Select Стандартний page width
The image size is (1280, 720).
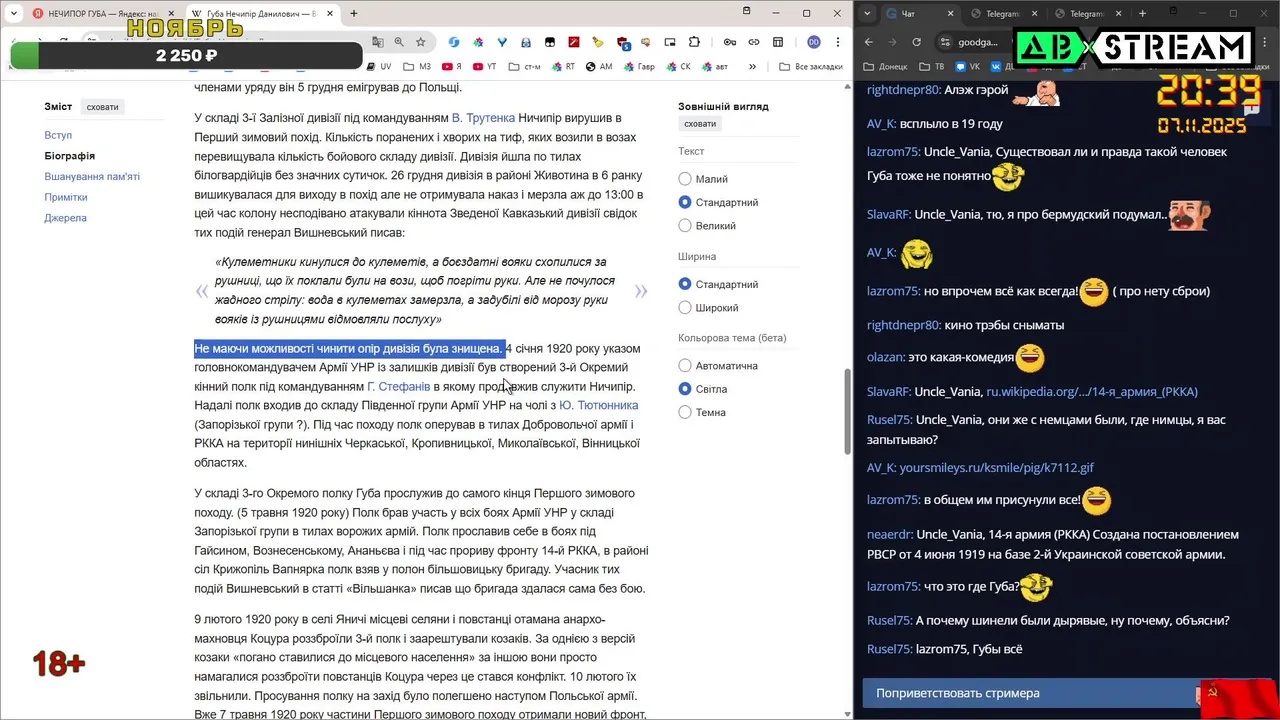tap(685, 284)
